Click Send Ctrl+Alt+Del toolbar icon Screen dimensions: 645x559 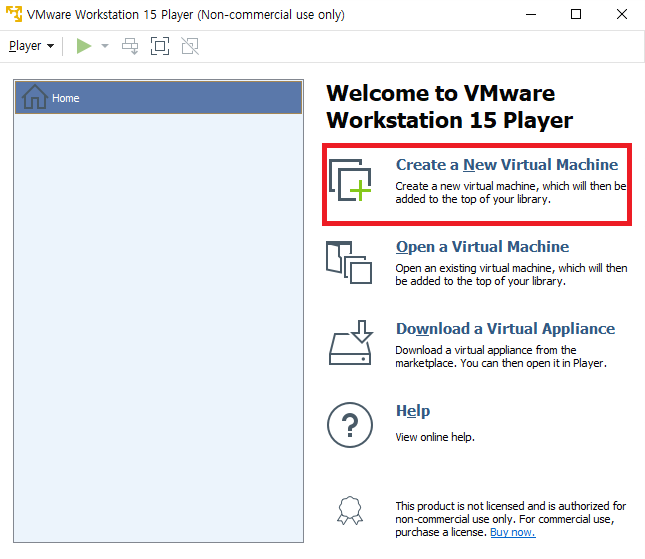click(130, 46)
